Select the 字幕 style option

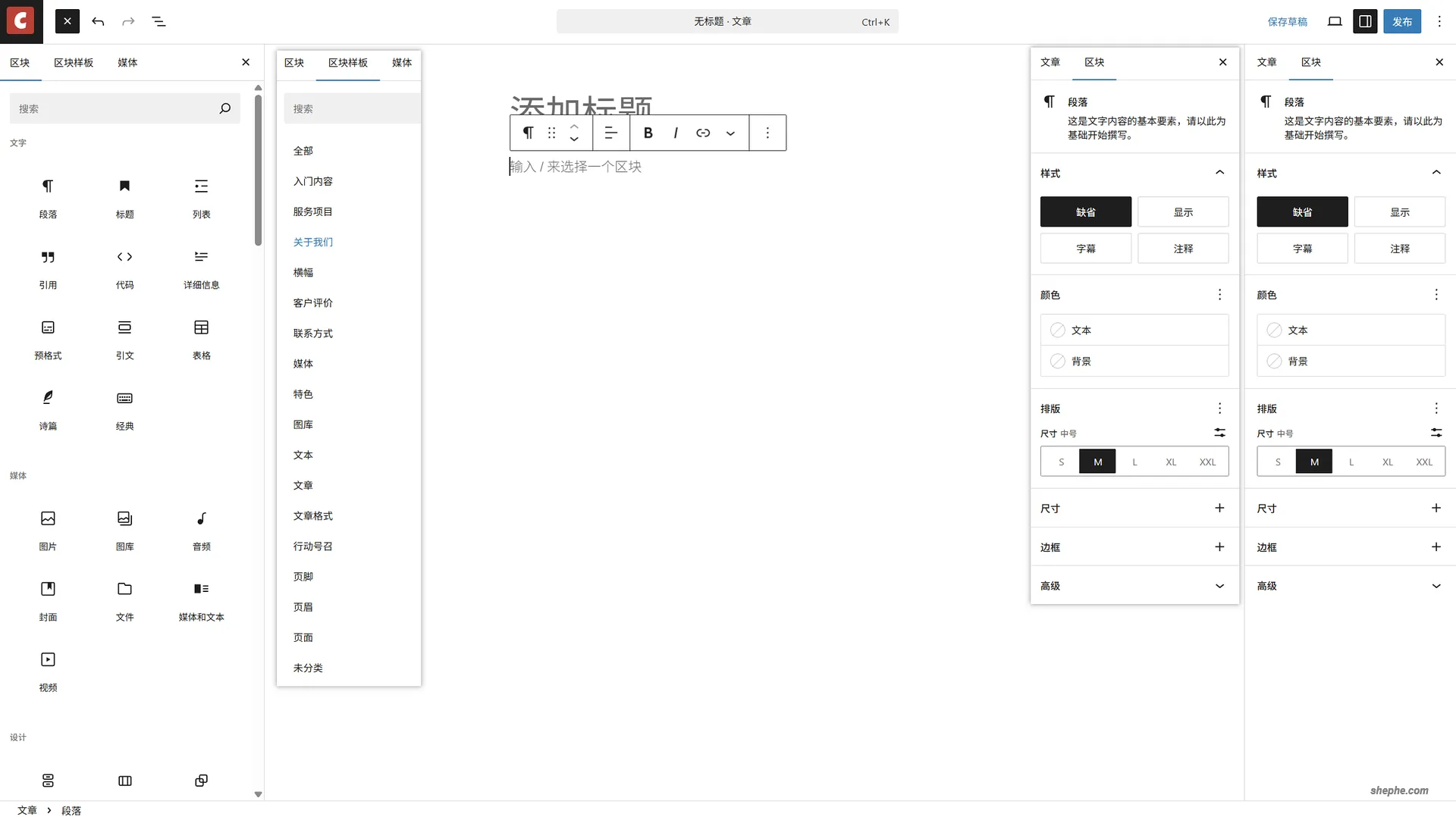1086,248
